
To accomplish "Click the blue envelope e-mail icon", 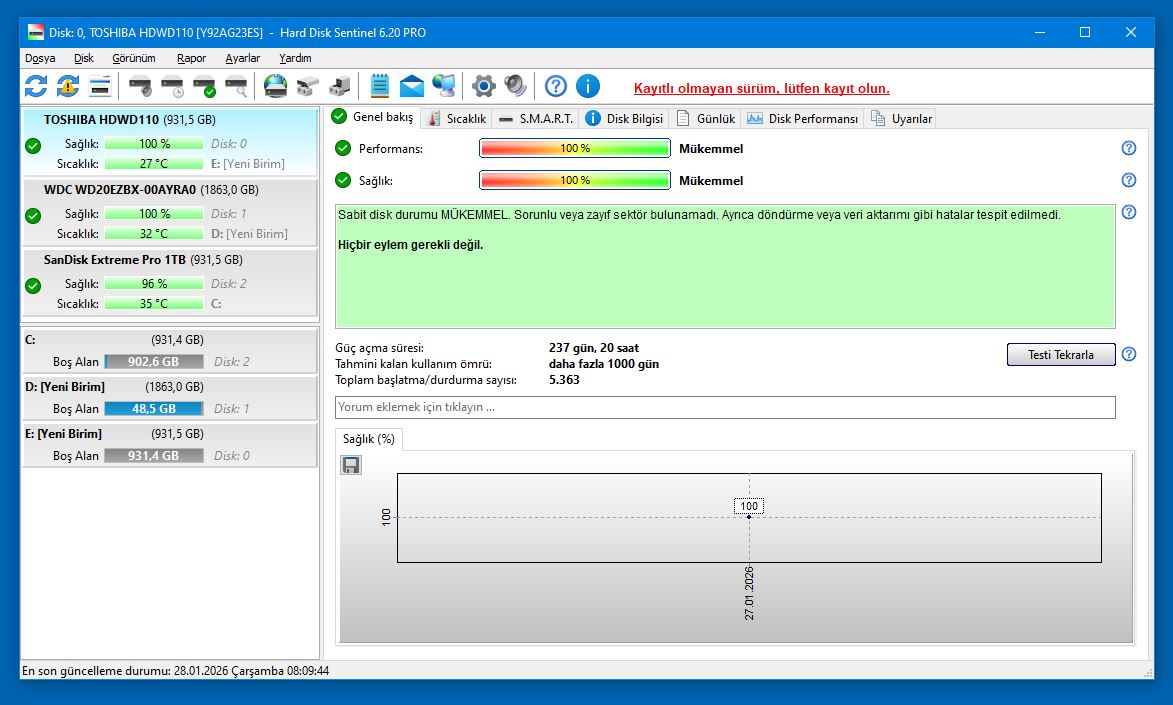I will [x=412, y=86].
